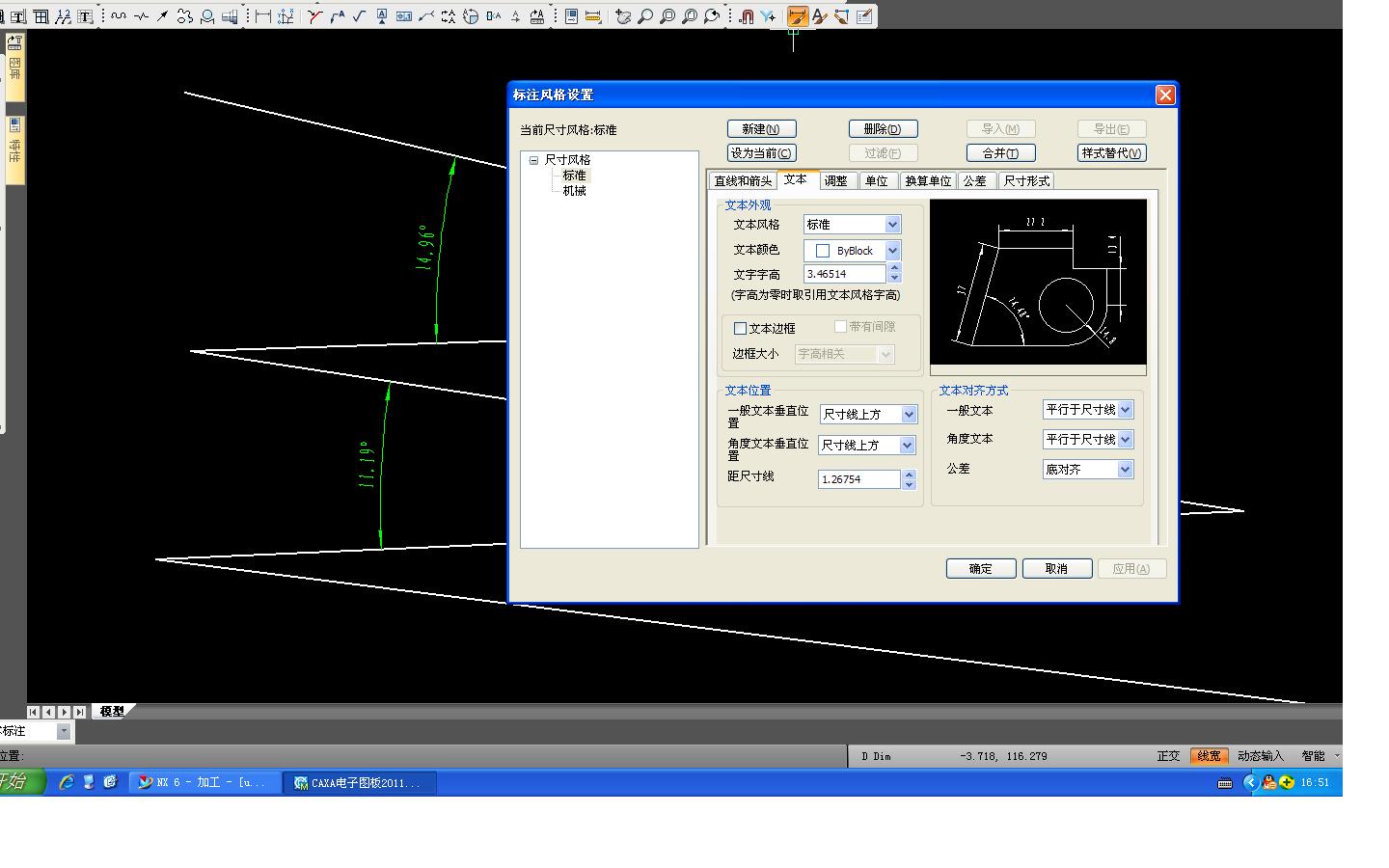Click the zoom magnifier tool
Viewport: 1389px width, 868px height.
point(645,16)
